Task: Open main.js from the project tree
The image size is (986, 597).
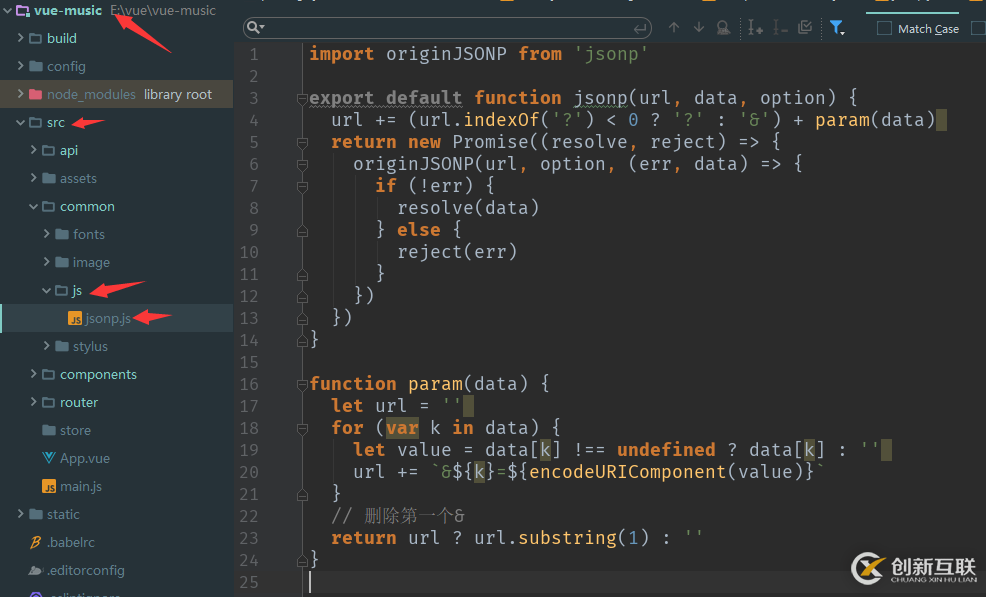Action: (x=81, y=486)
